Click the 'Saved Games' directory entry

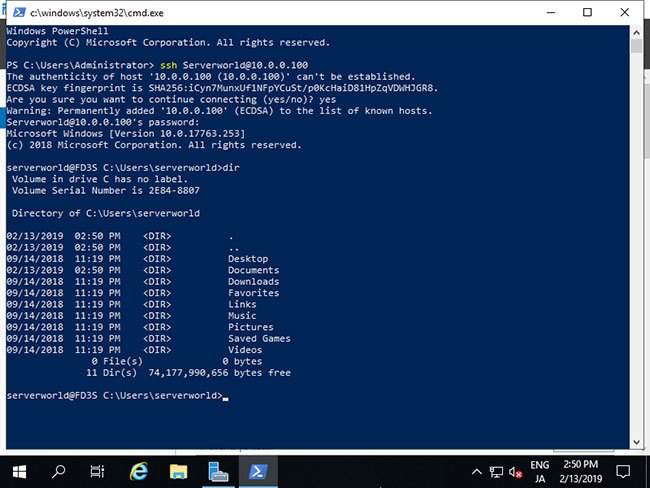pos(259,338)
